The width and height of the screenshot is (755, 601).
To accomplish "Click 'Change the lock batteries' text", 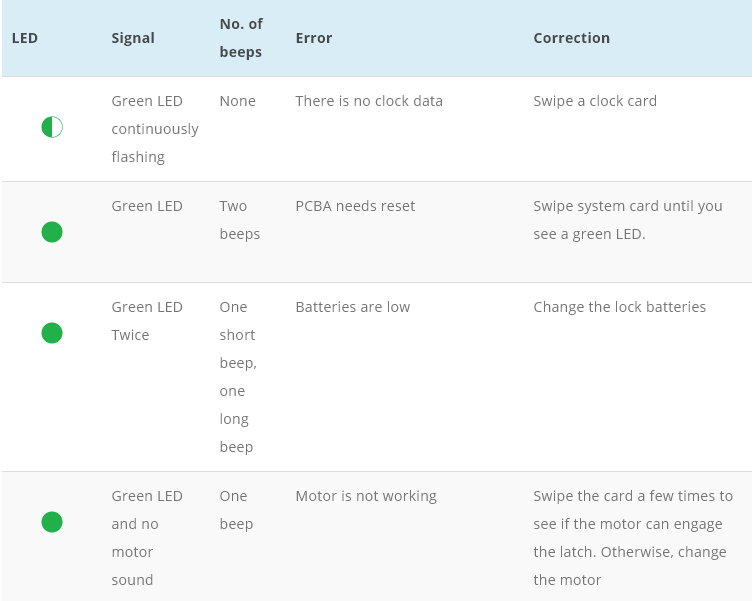I will [620, 307].
